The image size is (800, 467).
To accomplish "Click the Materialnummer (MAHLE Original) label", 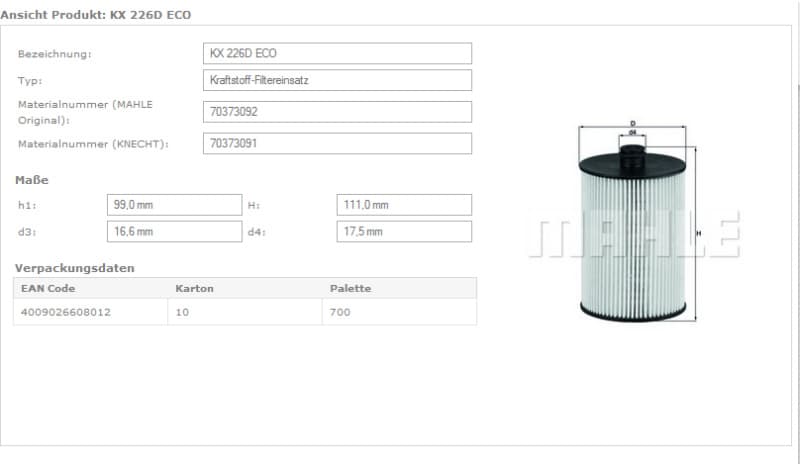I will (x=85, y=112).
